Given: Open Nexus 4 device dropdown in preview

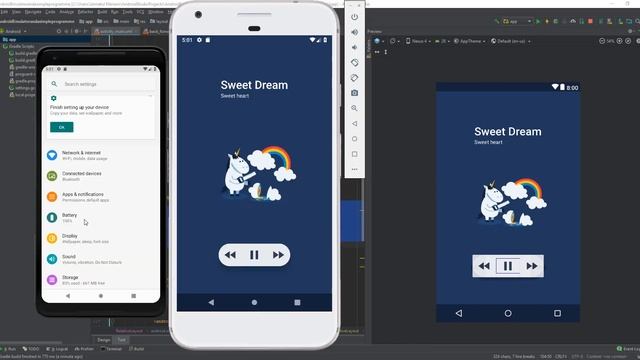Looking at the screenshot, I should (418, 41).
